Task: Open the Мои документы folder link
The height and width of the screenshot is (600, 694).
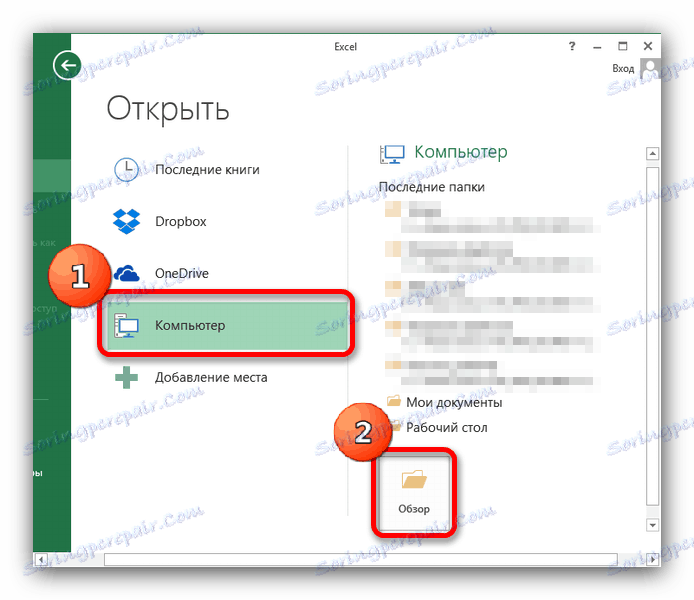Action: (x=454, y=402)
